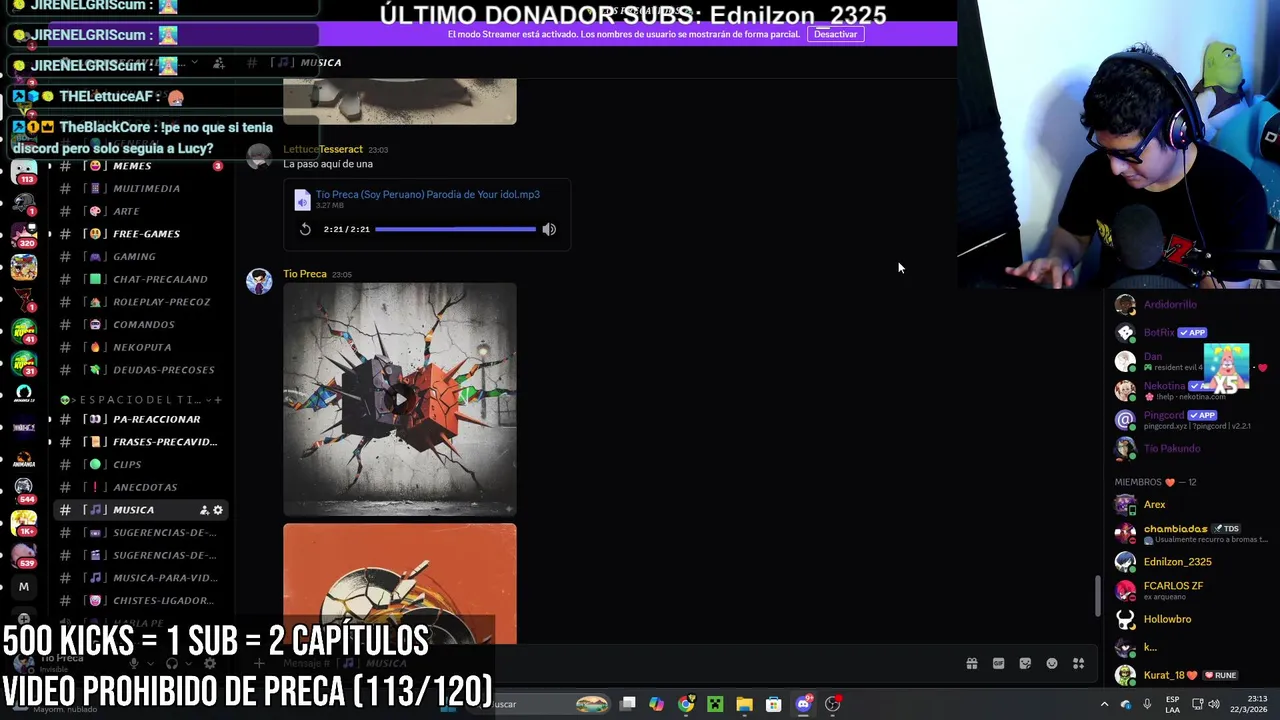Open server icon with 320 badge
This screenshot has width=1280, height=720.
pyautogui.click(x=24, y=235)
